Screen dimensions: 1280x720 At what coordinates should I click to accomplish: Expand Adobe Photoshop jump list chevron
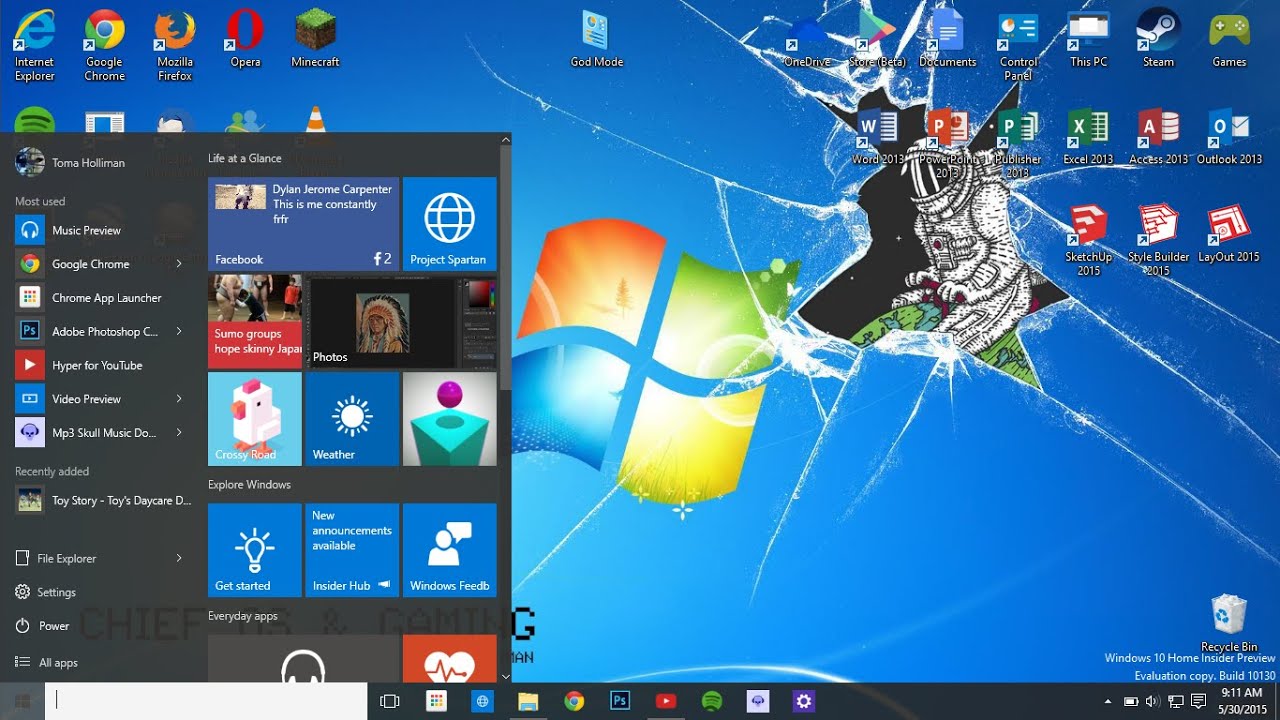pyautogui.click(x=179, y=331)
